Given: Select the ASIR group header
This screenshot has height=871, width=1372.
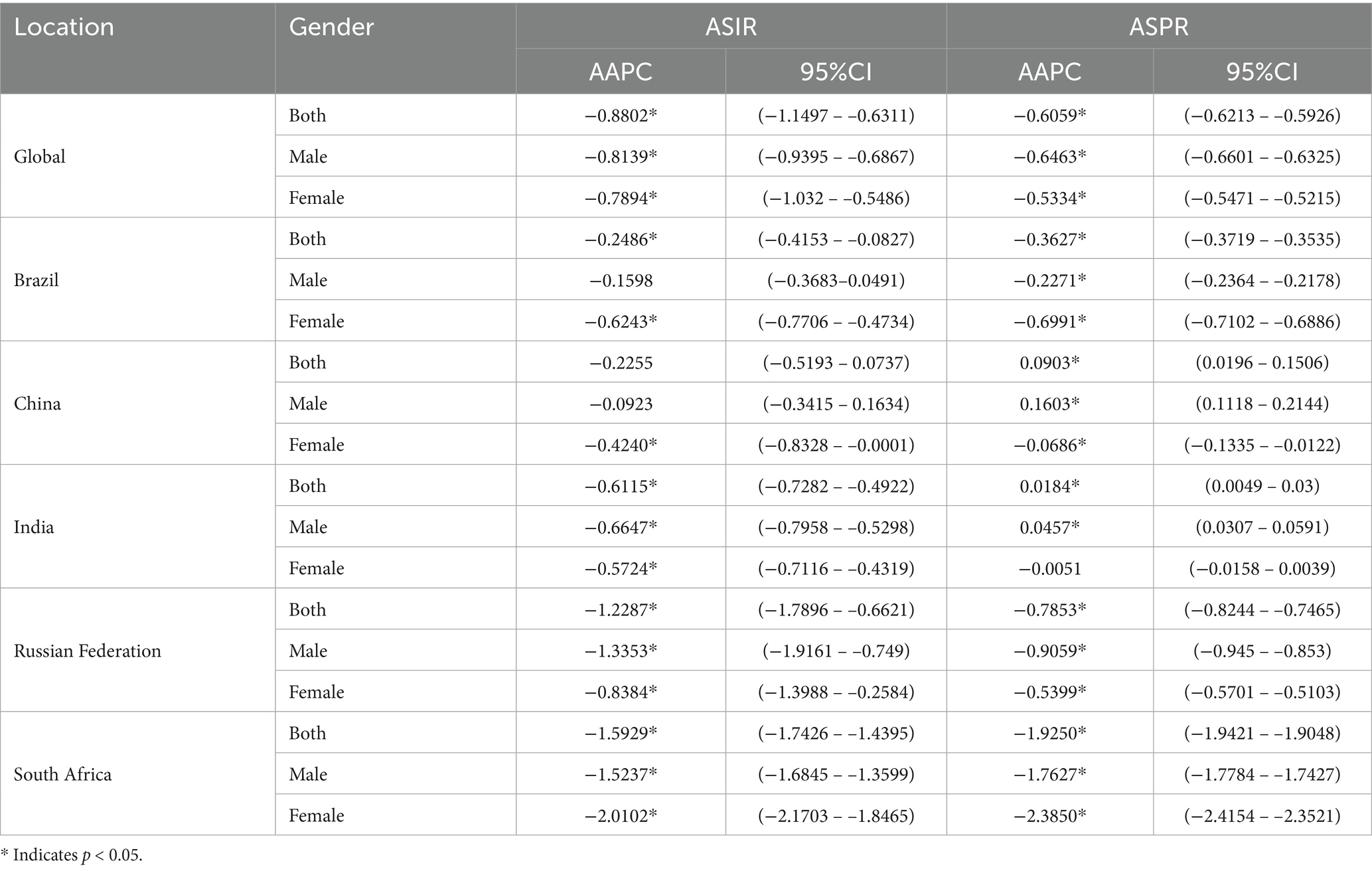Looking at the screenshot, I should [731, 27].
